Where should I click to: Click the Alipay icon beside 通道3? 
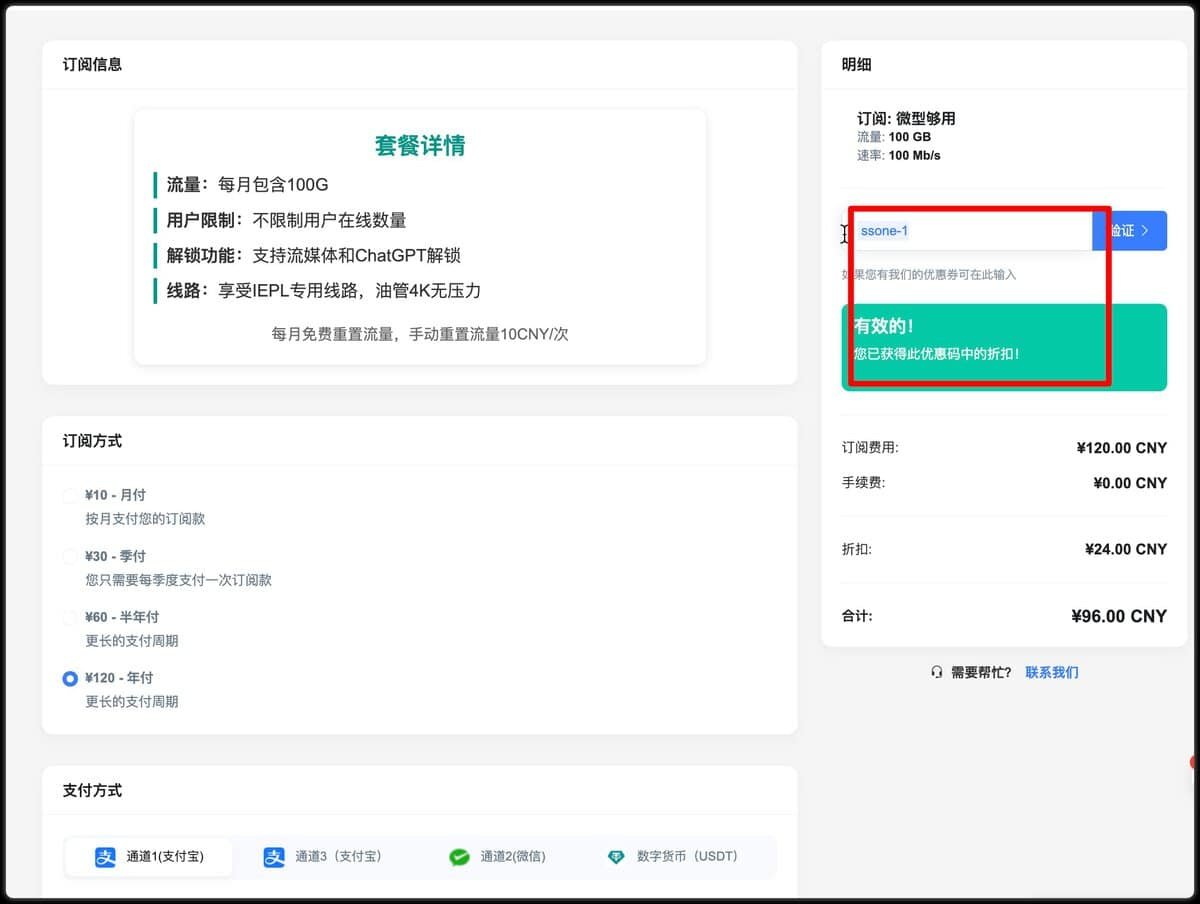(x=273, y=857)
